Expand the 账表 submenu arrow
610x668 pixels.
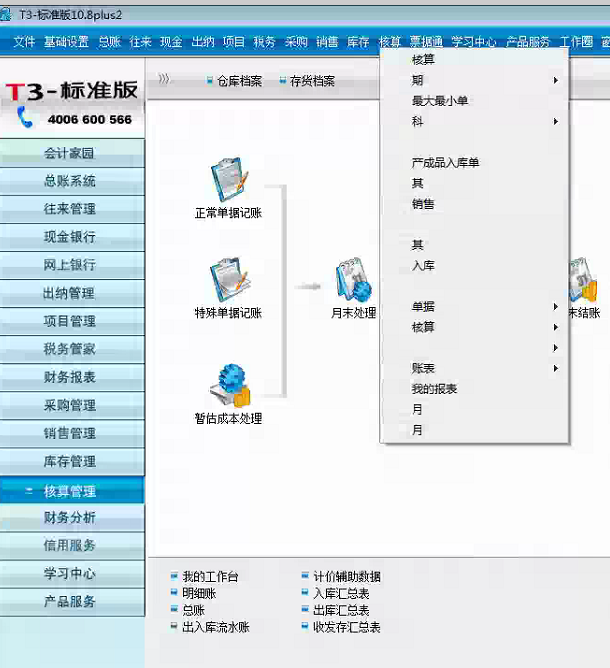pyautogui.click(x=555, y=368)
